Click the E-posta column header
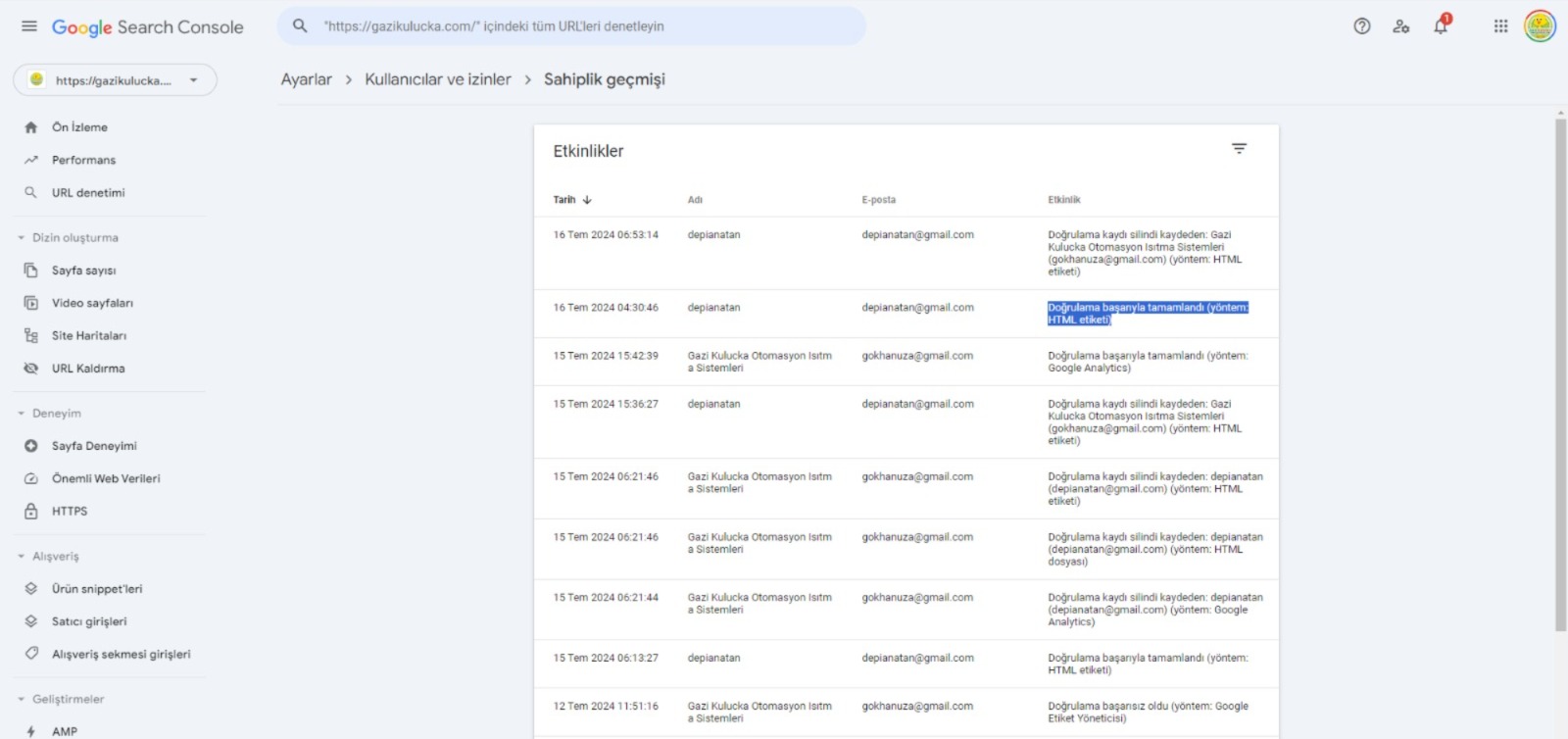 pos(879,200)
